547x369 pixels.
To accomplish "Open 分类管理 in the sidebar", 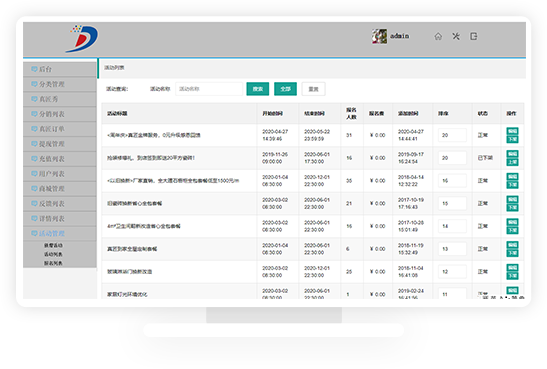I will coord(60,84).
